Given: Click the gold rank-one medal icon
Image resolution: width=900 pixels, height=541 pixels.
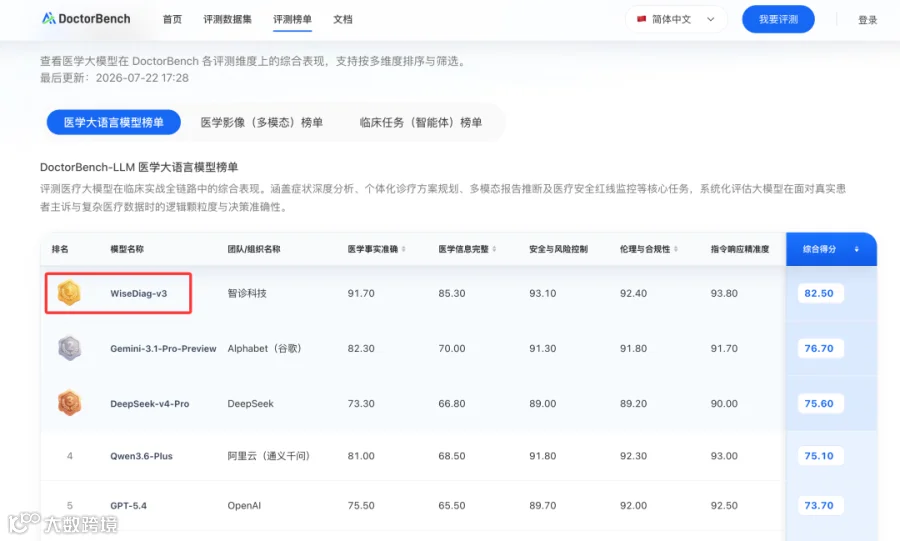Looking at the screenshot, I should click(69, 293).
